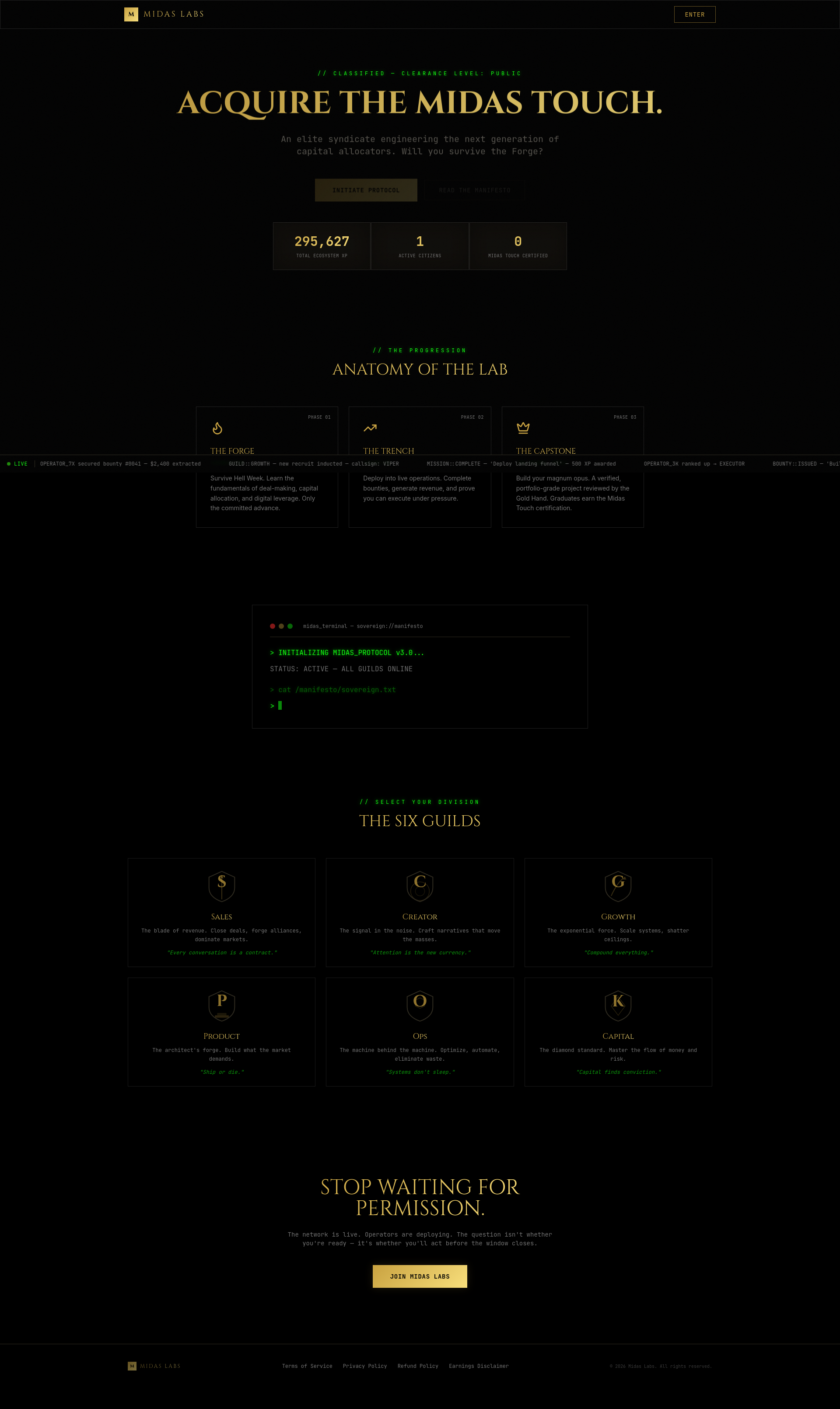Select the Growth guild shield icon
This screenshot has width=840, height=1409.
coord(618,886)
